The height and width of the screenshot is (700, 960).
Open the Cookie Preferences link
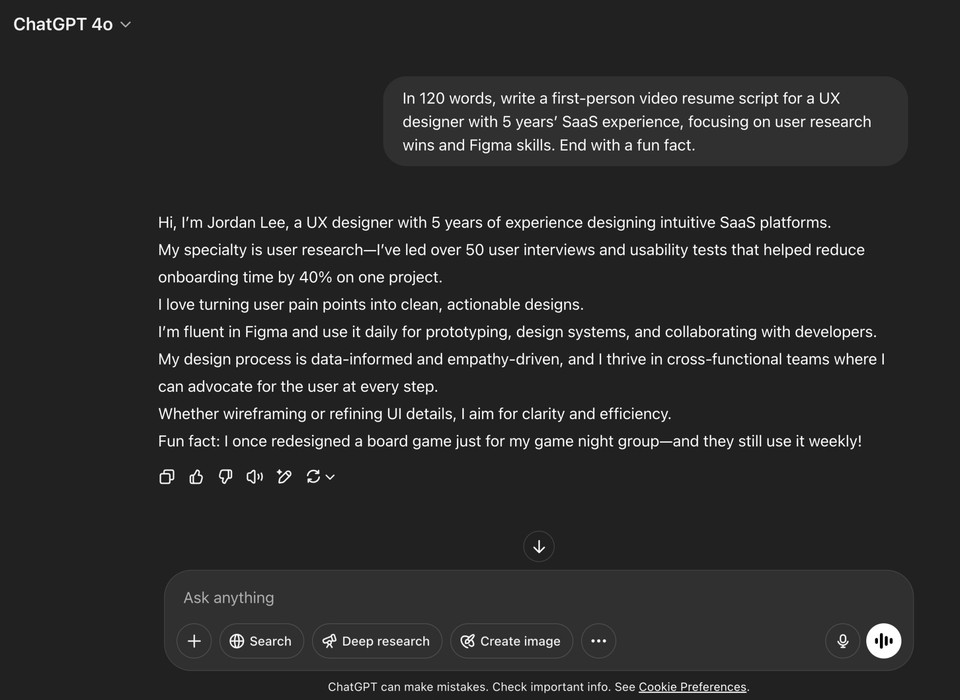[692, 687]
